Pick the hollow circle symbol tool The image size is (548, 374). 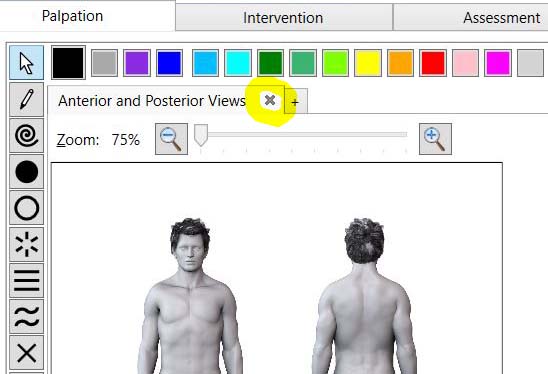click(x=27, y=208)
